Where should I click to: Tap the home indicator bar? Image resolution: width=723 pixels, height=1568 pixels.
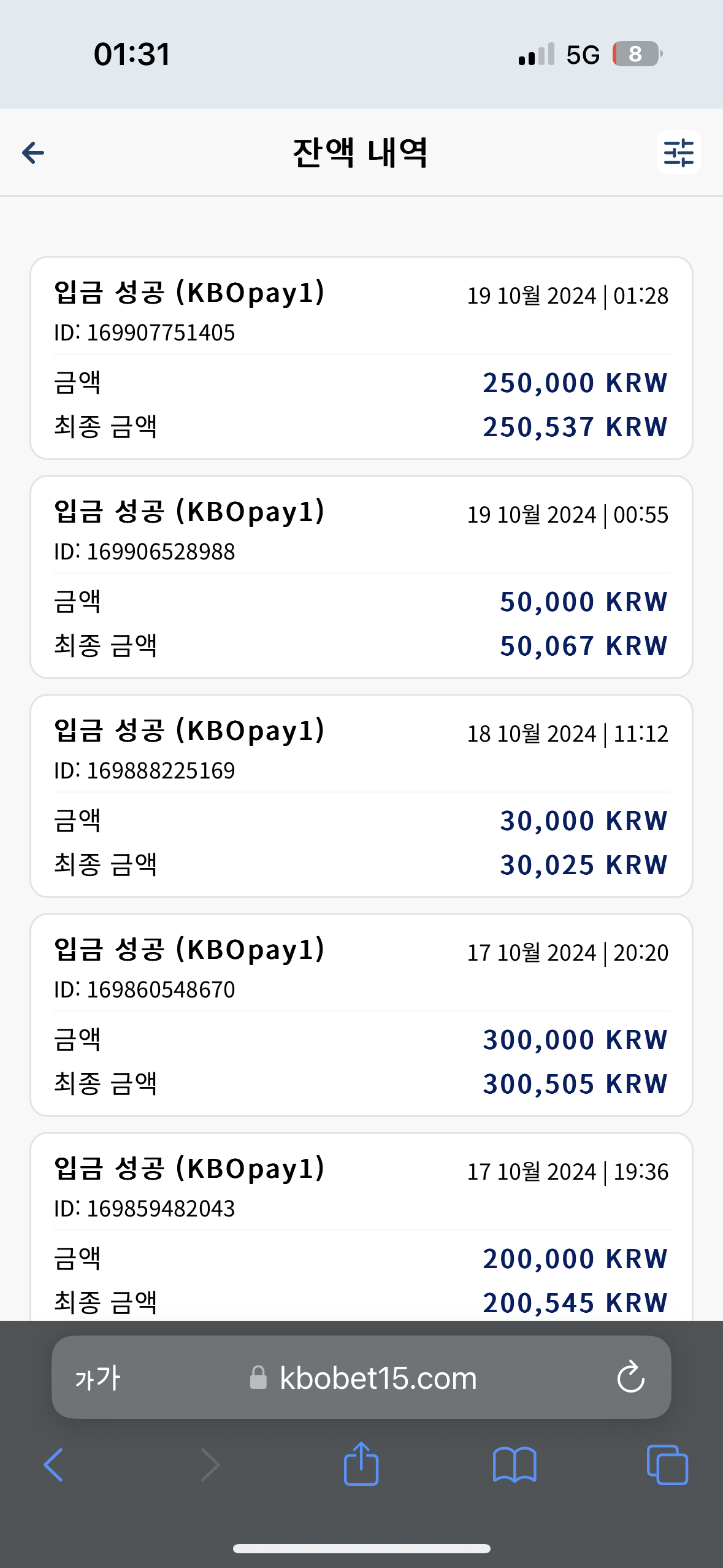361,1548
